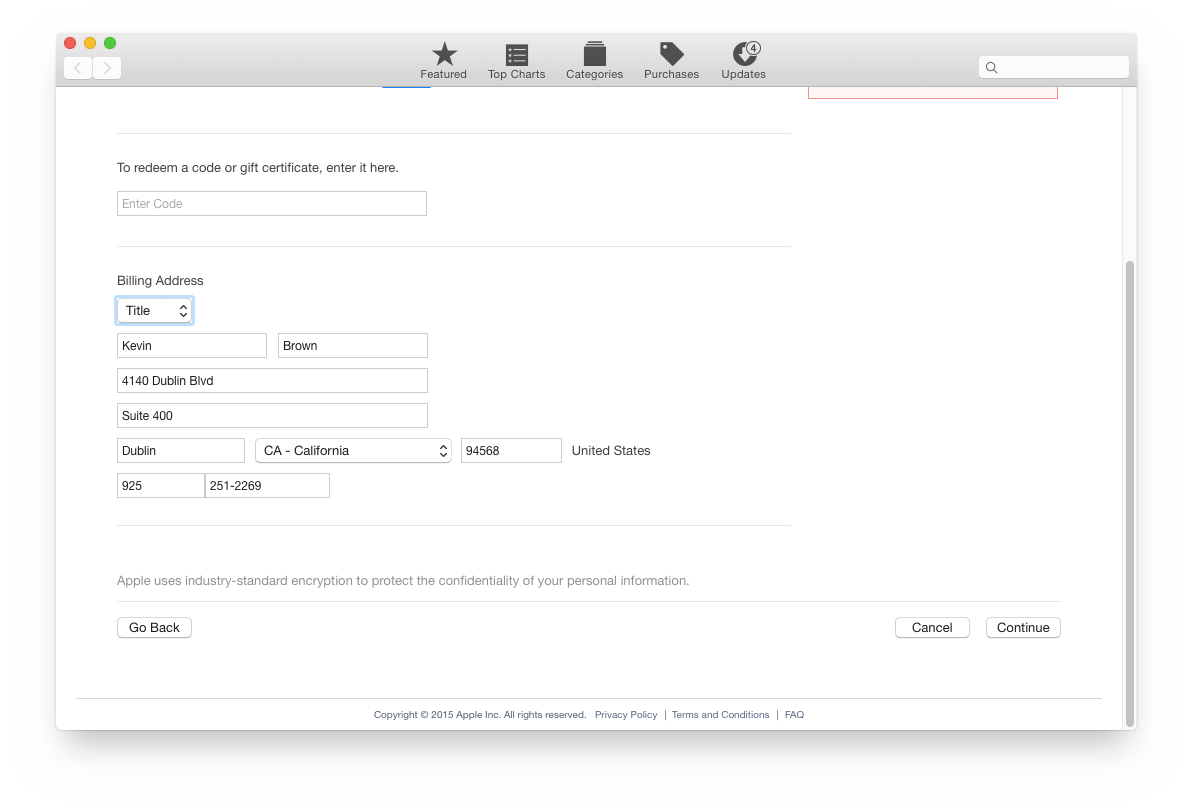The height and width of the screenshot is (810, 1193).
Task: Expand the Title dropdown
Action: [x=155, y=311]
